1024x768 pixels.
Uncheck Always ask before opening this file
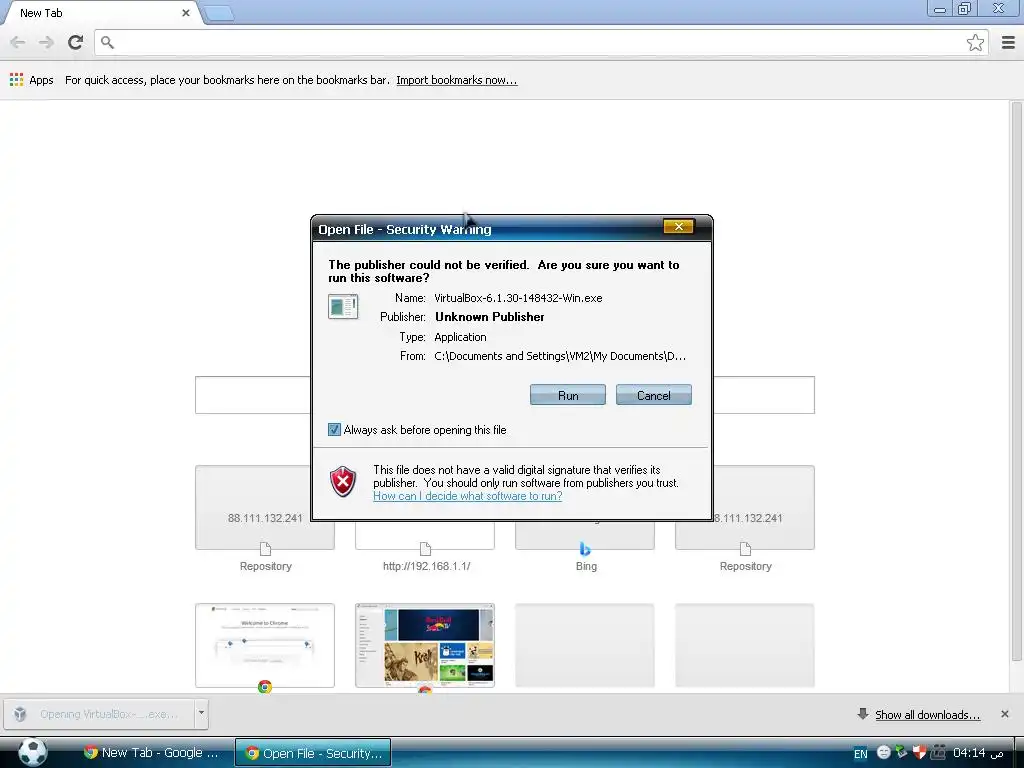[x=334, y=430]
